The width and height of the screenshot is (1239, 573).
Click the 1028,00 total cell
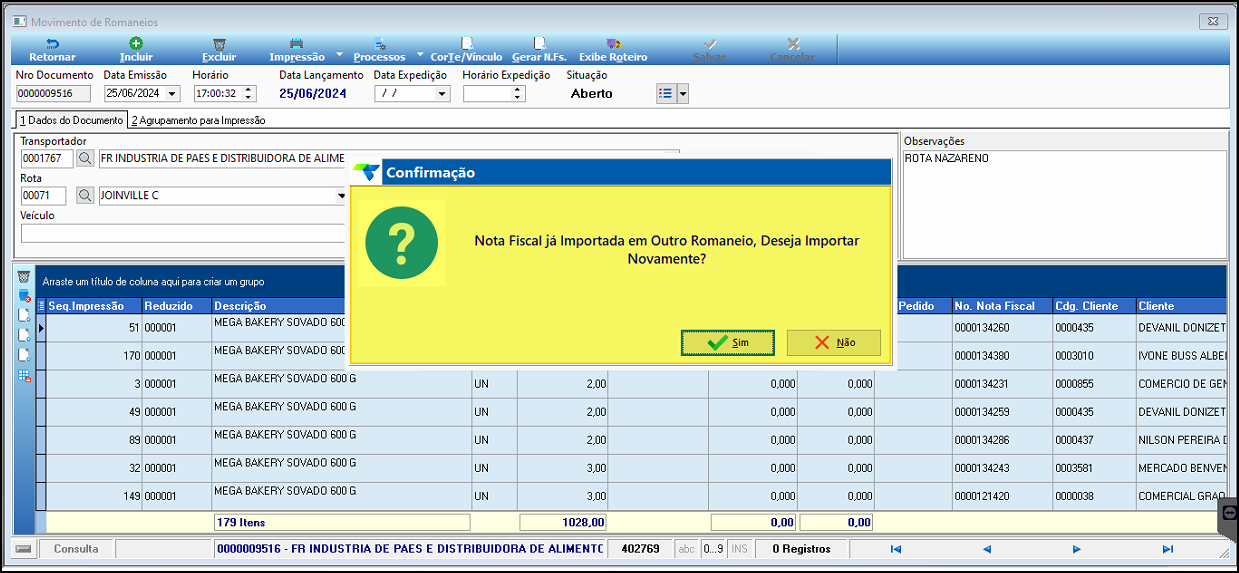563,522
